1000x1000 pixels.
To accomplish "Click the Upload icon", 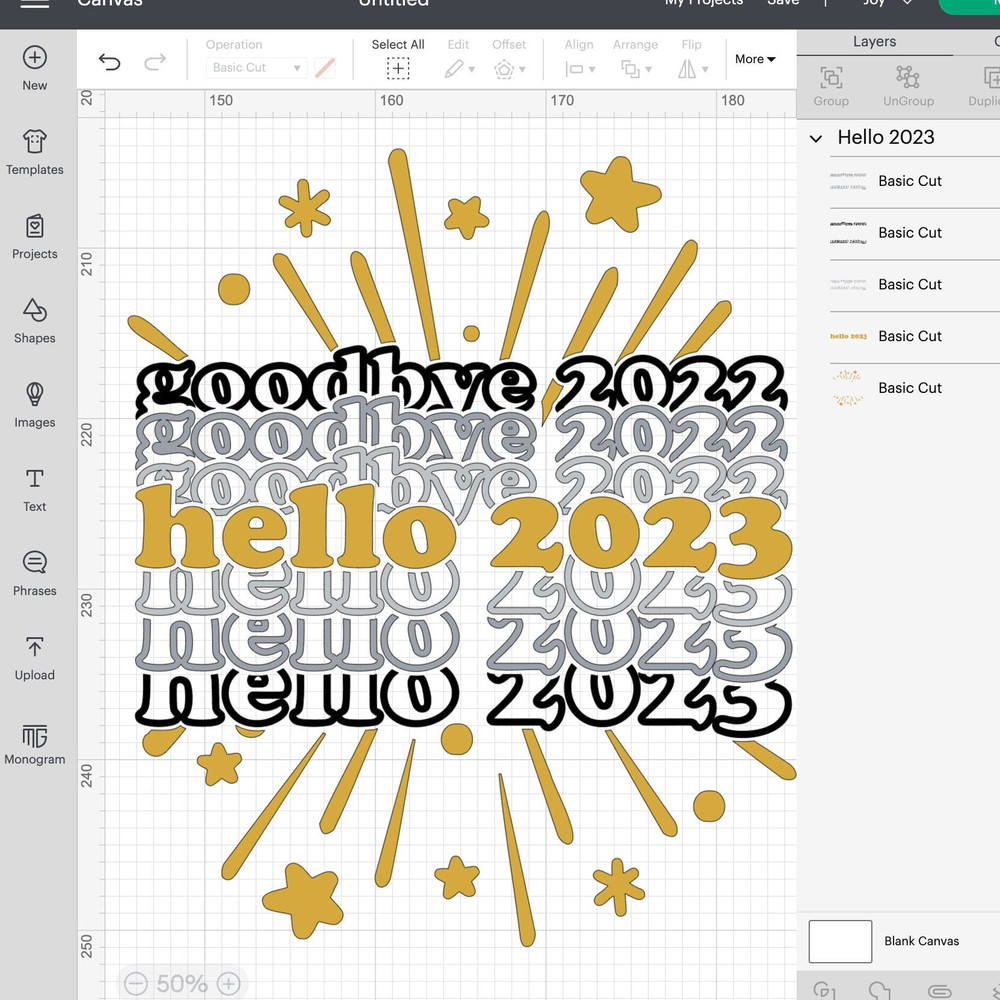I will coord(34,647).
